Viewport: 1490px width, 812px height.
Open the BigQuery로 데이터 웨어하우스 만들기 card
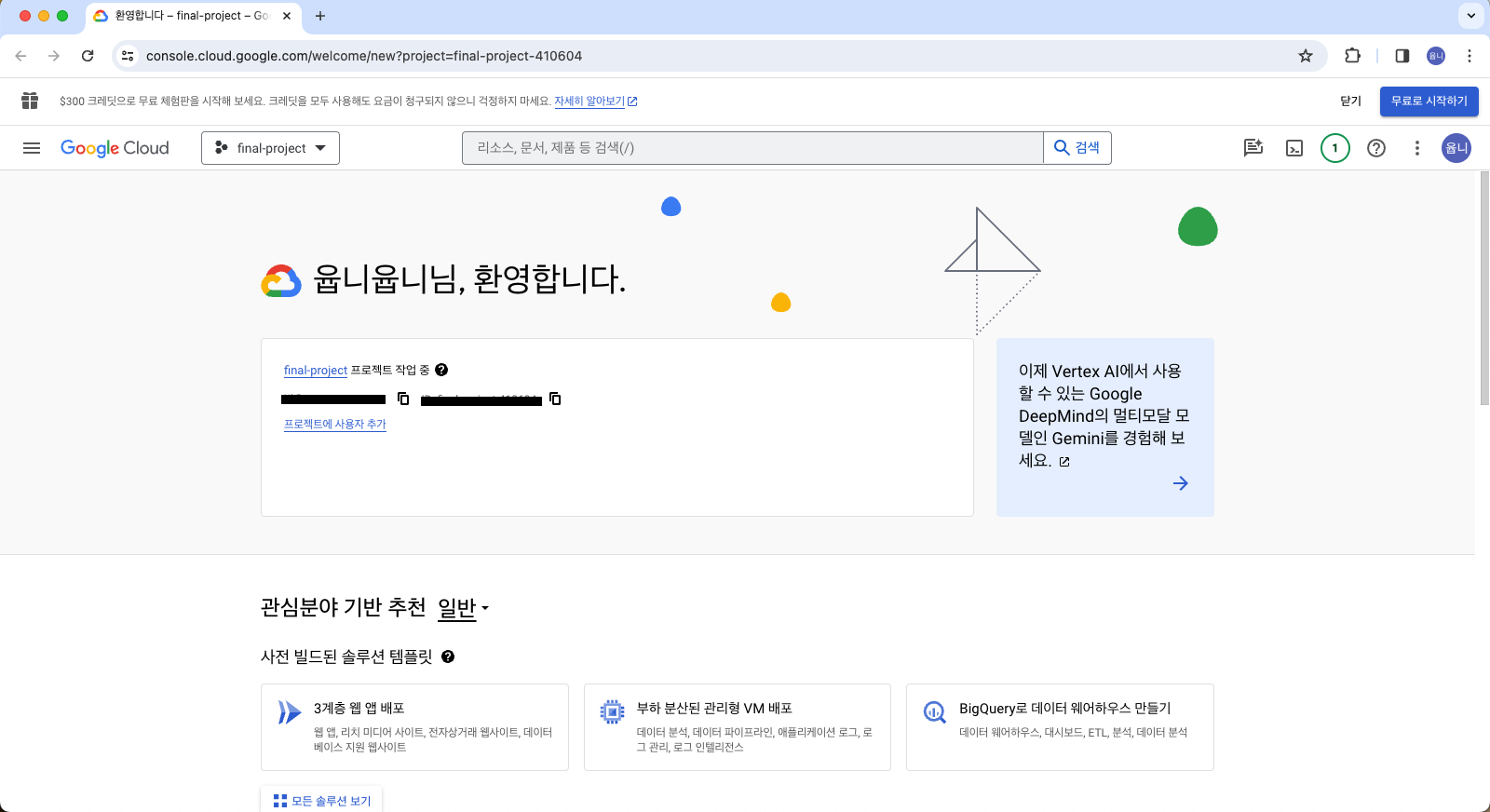(x=1060, y=727)
